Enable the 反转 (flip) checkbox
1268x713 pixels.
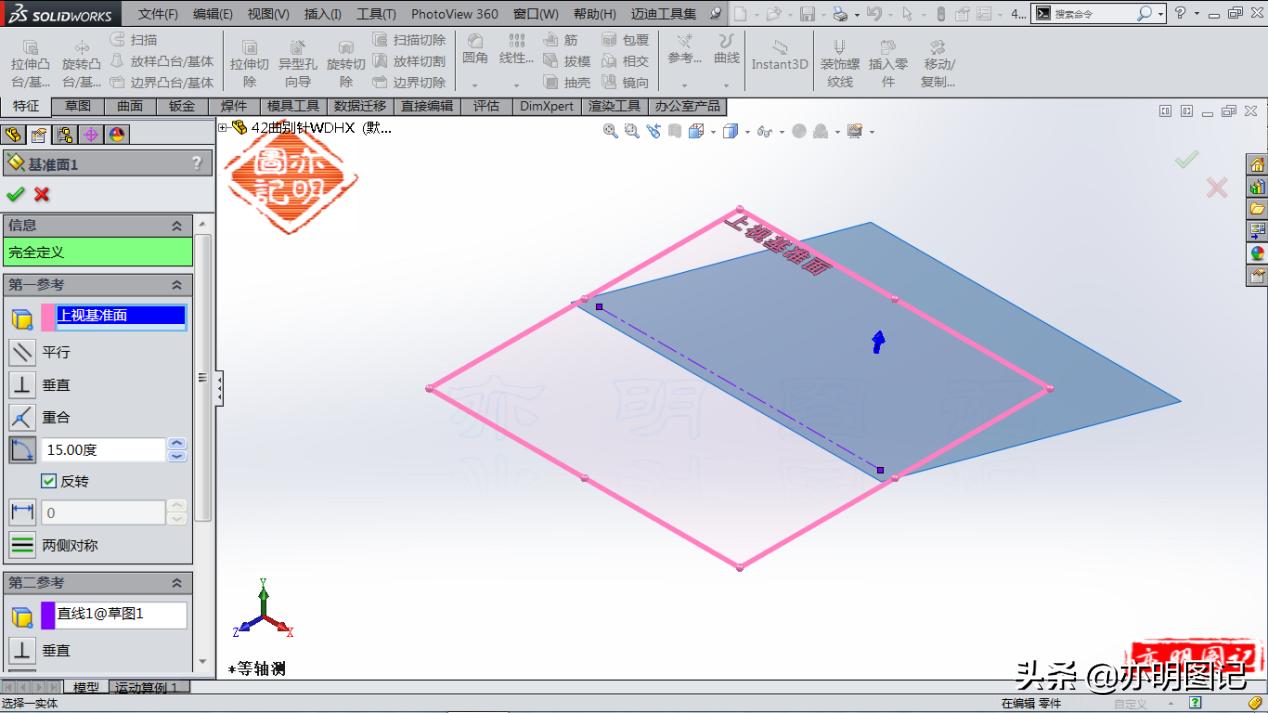tap(47, 481)
